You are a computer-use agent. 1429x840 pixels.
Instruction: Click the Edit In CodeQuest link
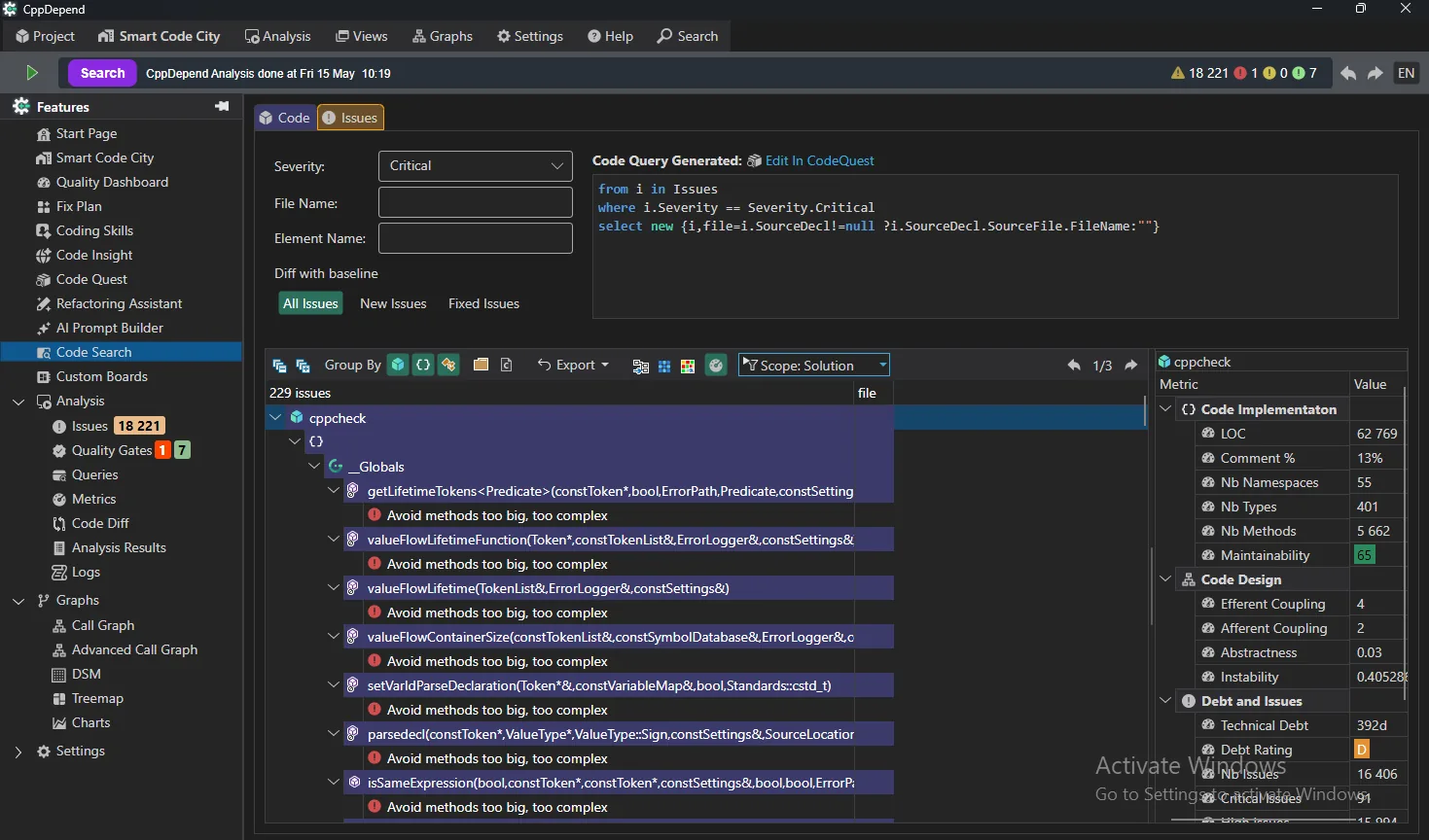point(820,160)
